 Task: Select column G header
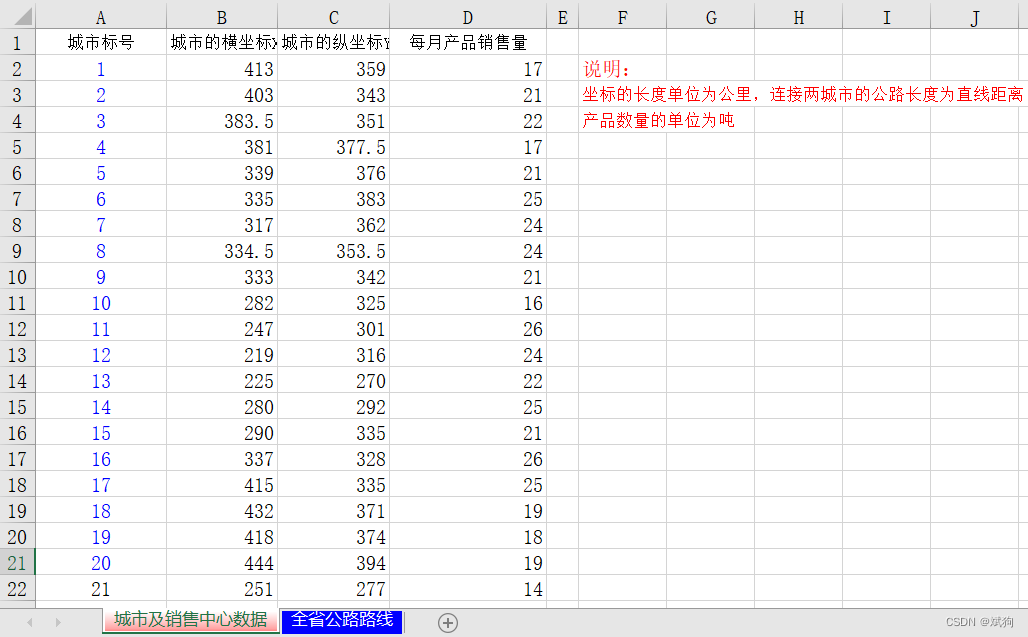click(x=711, y=16)
